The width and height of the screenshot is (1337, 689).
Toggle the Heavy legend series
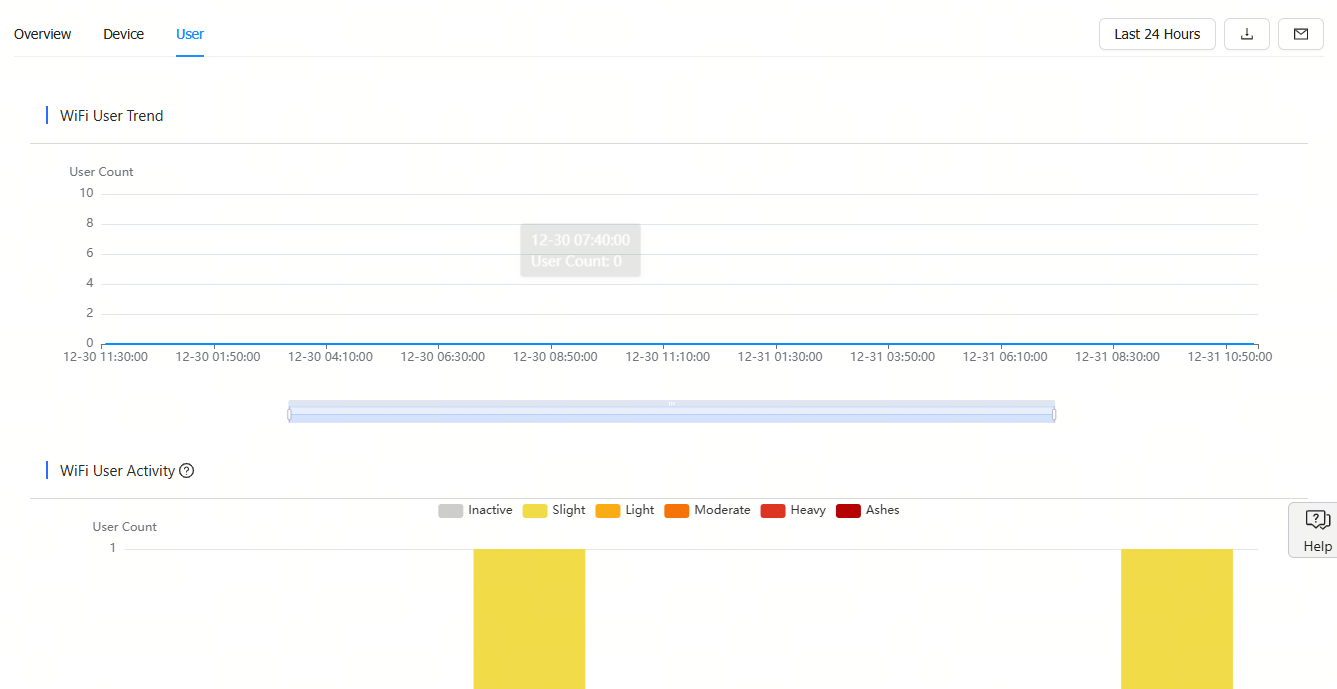[x=793, y=510]
